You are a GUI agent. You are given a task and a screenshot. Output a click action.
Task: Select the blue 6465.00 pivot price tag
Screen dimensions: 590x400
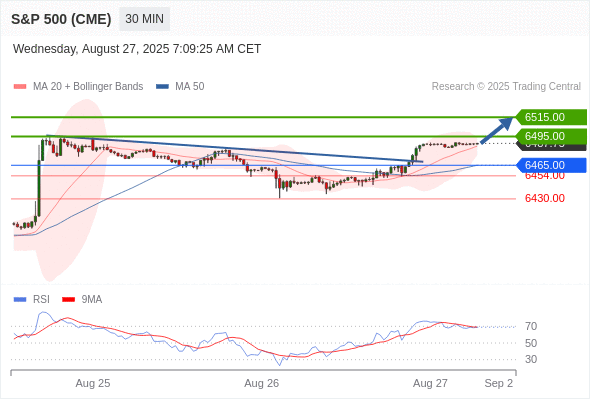[551, 165]
